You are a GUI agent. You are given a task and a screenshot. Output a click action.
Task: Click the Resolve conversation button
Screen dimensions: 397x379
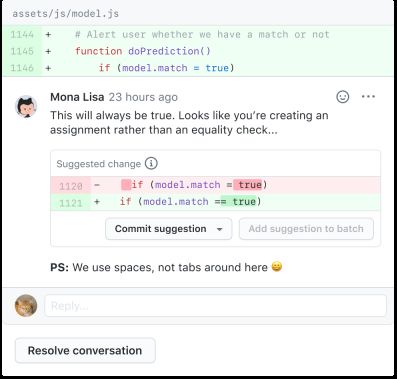tap(85, 350)
